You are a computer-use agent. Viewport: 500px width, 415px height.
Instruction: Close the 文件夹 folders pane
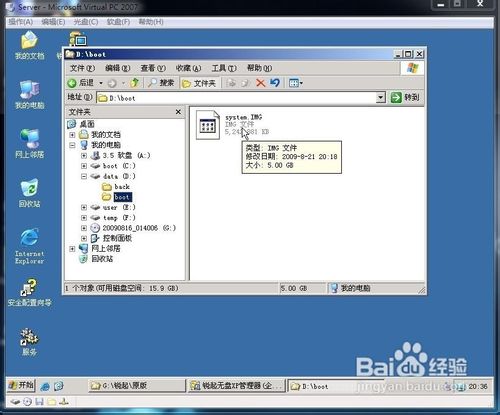[178, 112]
